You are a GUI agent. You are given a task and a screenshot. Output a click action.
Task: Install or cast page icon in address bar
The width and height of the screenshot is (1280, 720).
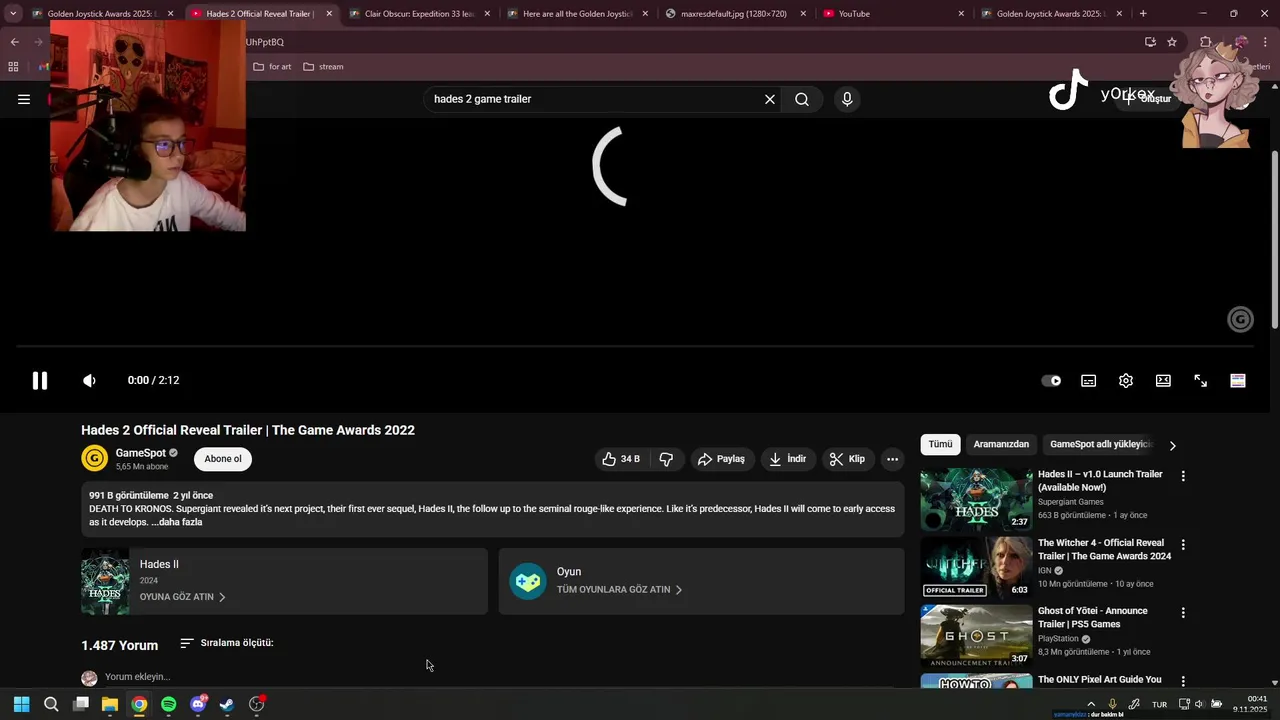tap(1150, 42)
